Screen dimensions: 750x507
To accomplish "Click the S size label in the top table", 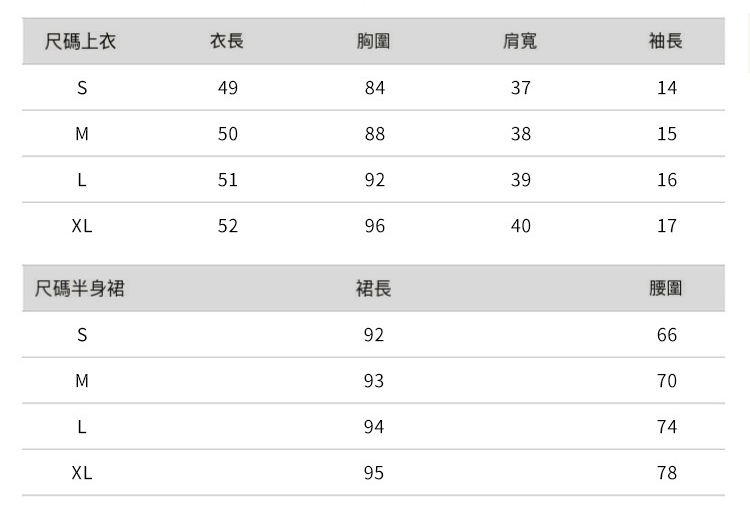I will coord(82,88).
